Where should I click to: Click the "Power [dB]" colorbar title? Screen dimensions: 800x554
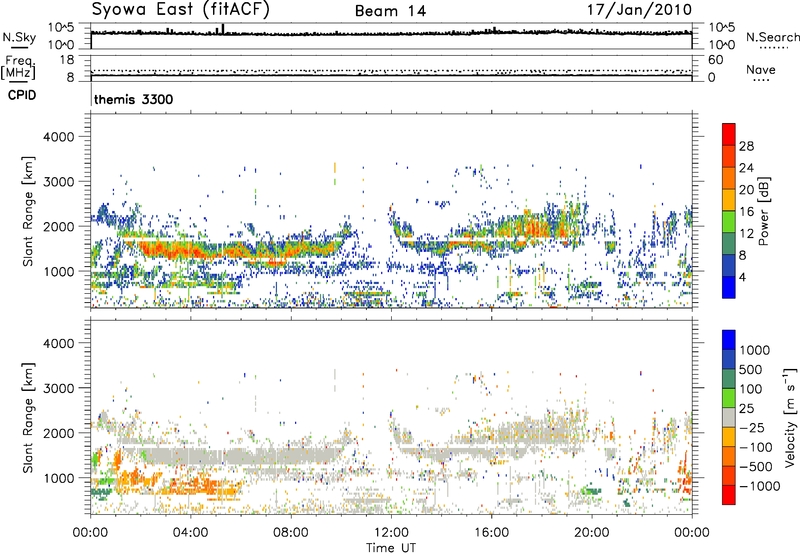point(764,211)
